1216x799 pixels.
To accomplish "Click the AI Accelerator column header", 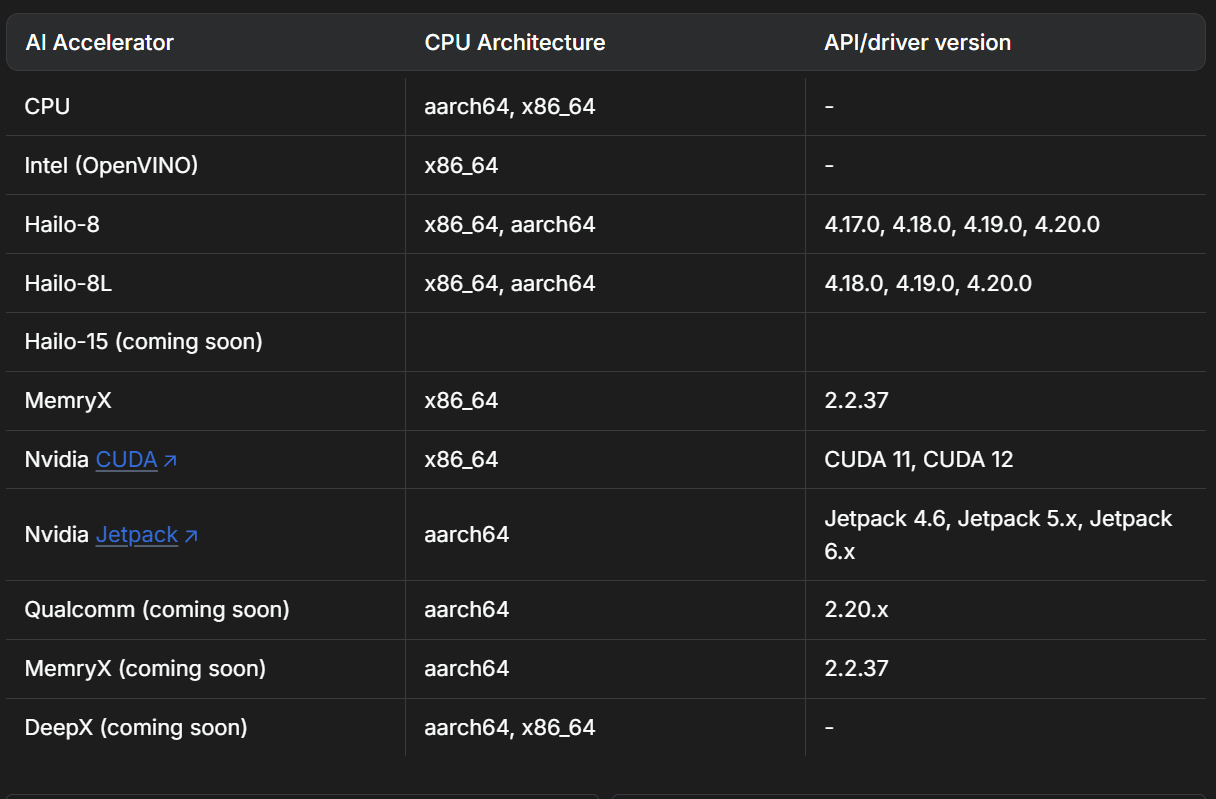I will tap(99, 43).
